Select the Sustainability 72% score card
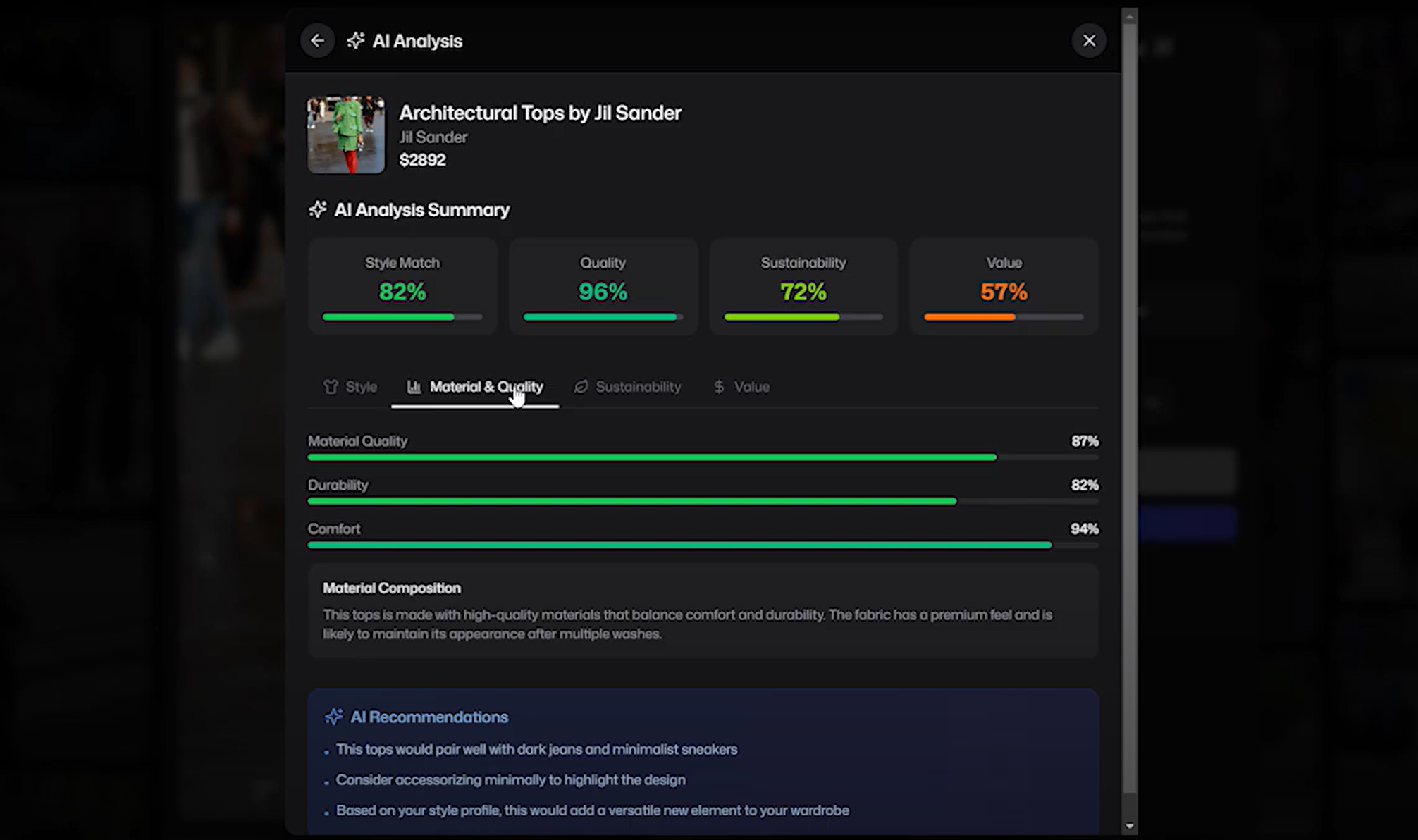The image size is (1418, 840). [x=803, y=286]
